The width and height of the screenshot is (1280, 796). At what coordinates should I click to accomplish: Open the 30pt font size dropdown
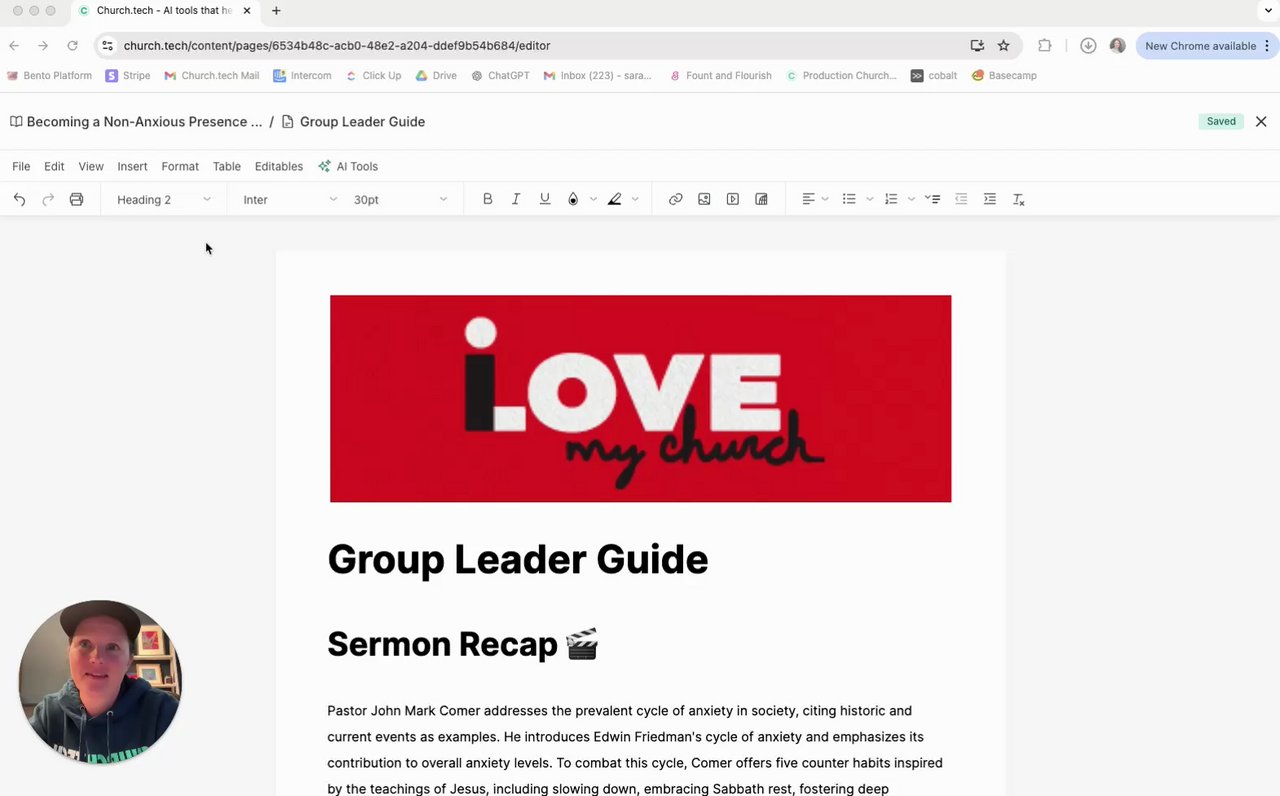400,199
